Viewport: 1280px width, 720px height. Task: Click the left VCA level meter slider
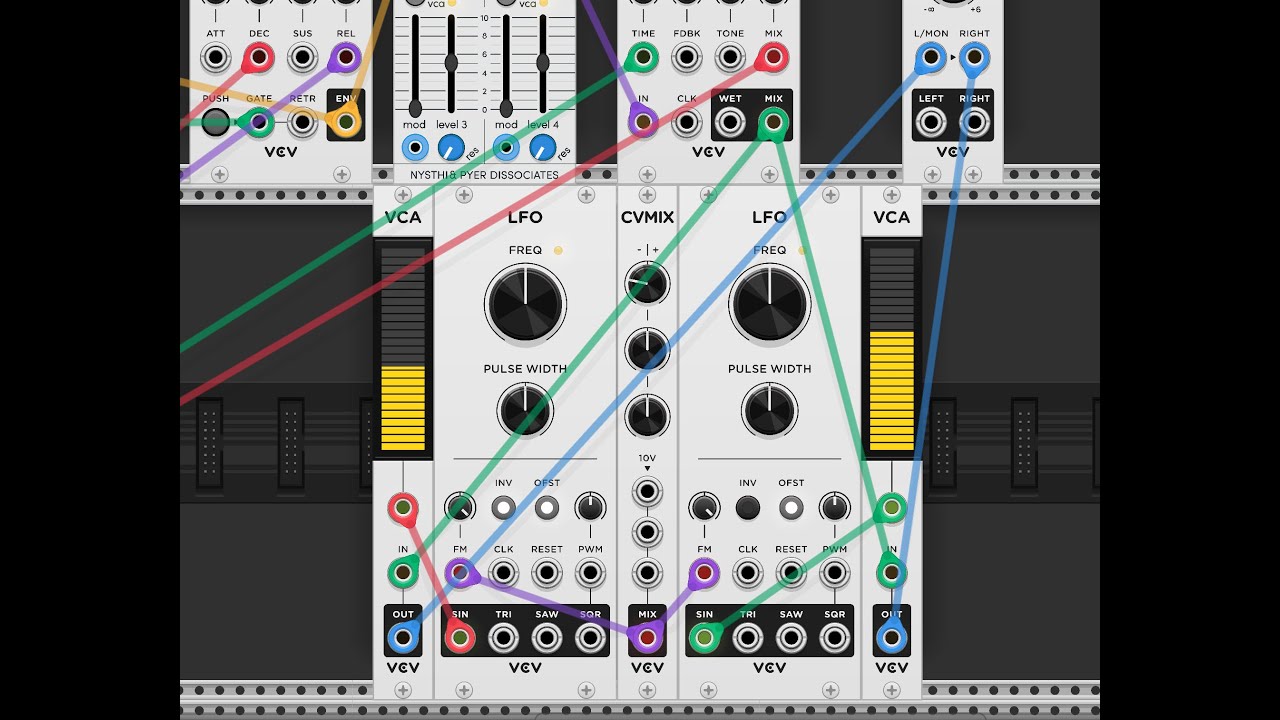point(403,348)
